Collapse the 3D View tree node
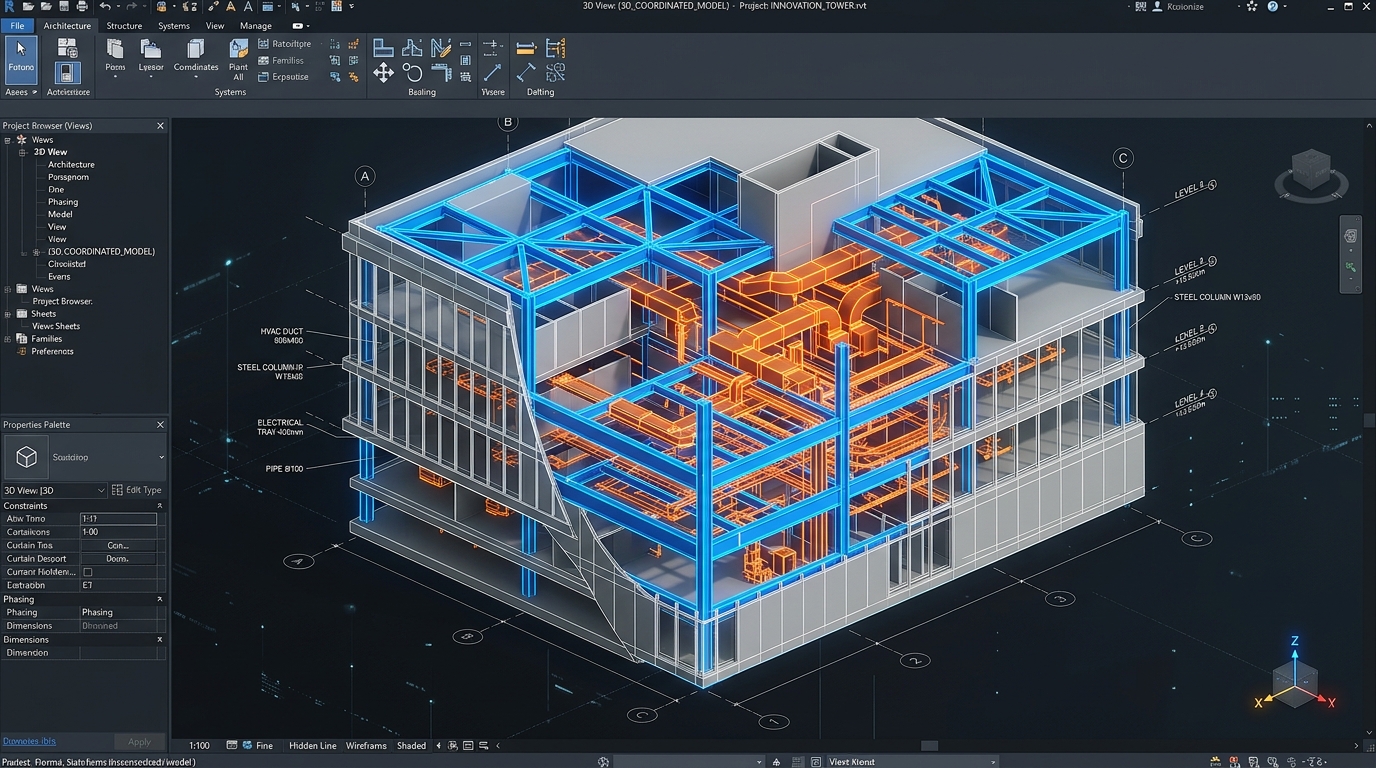Image resolution: width=1376 pixels, height=768 pixels. (x=22, y=152)
